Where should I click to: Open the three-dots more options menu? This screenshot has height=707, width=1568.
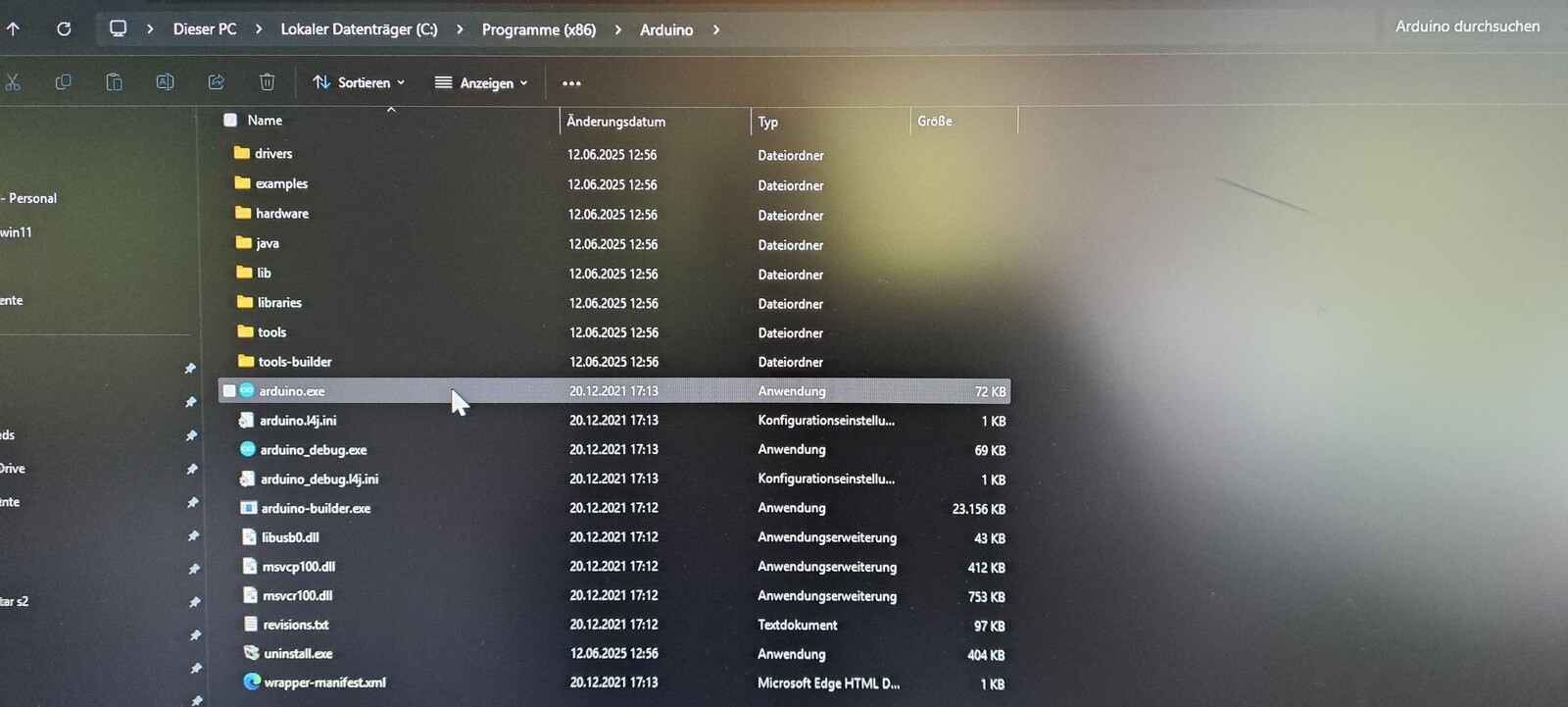(571, 83)
